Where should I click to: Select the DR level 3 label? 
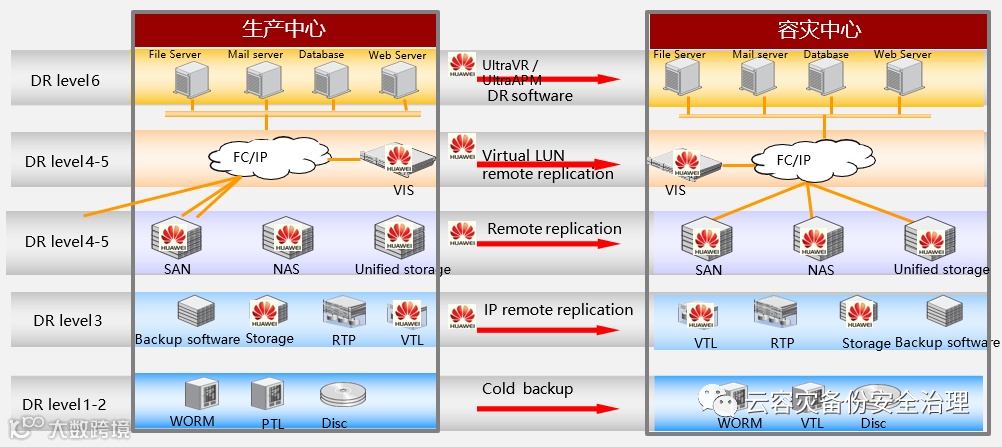pyautogui.click(x=68, y=320)
